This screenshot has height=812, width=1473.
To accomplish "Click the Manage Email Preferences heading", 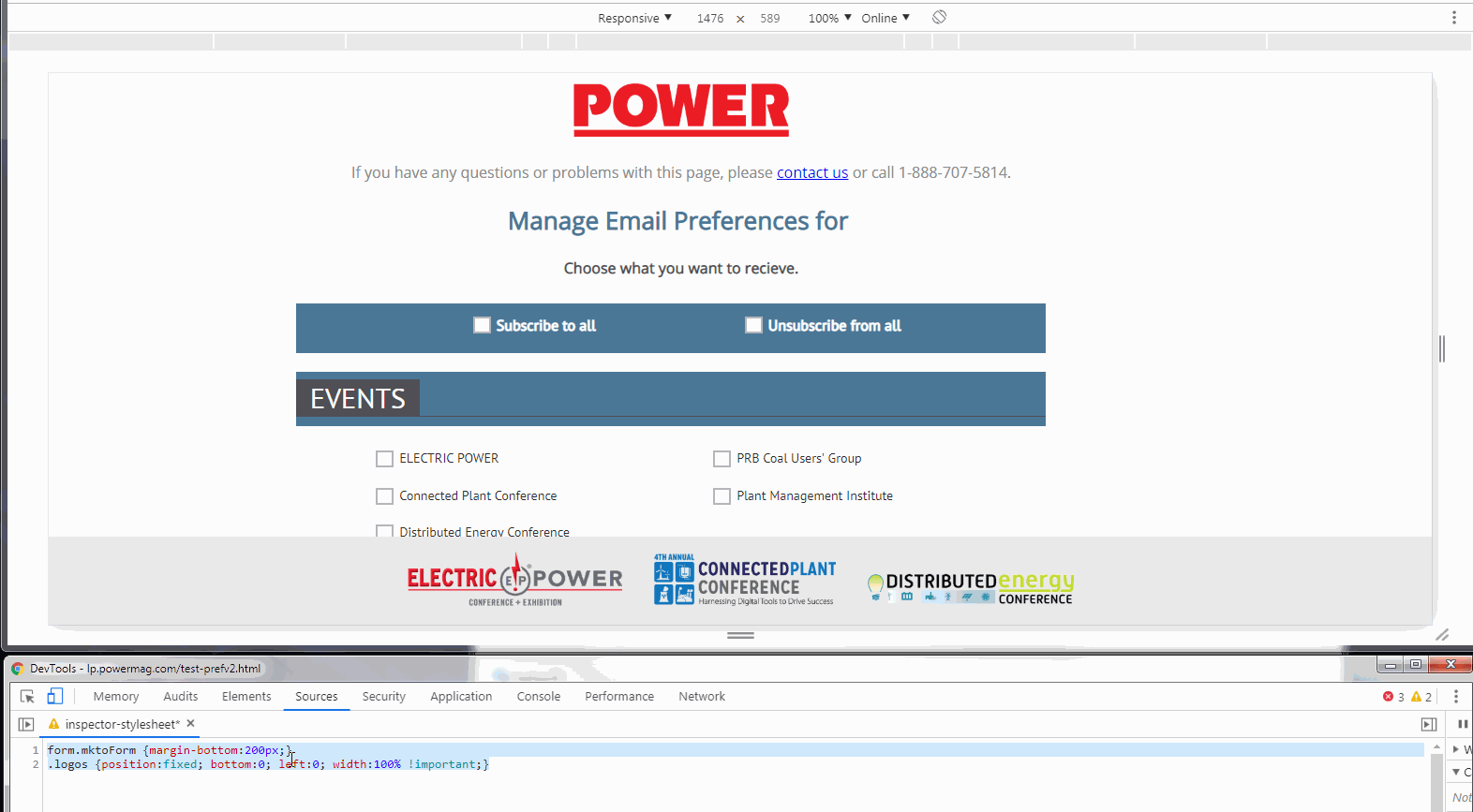I will click(677, 221).
